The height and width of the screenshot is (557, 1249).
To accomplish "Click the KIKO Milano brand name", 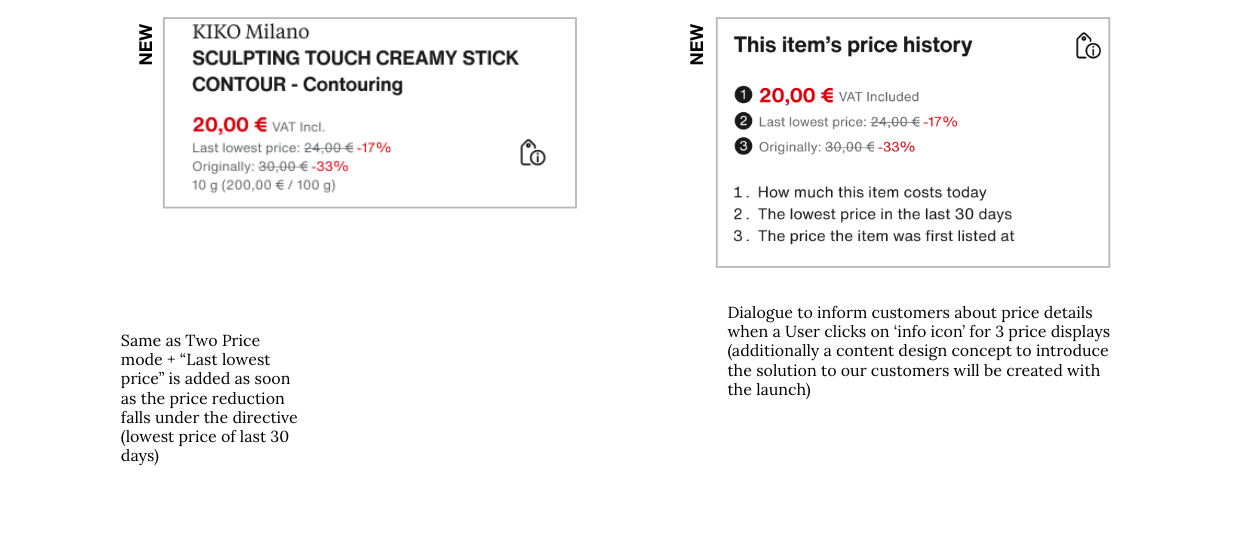I will [251, 32].
